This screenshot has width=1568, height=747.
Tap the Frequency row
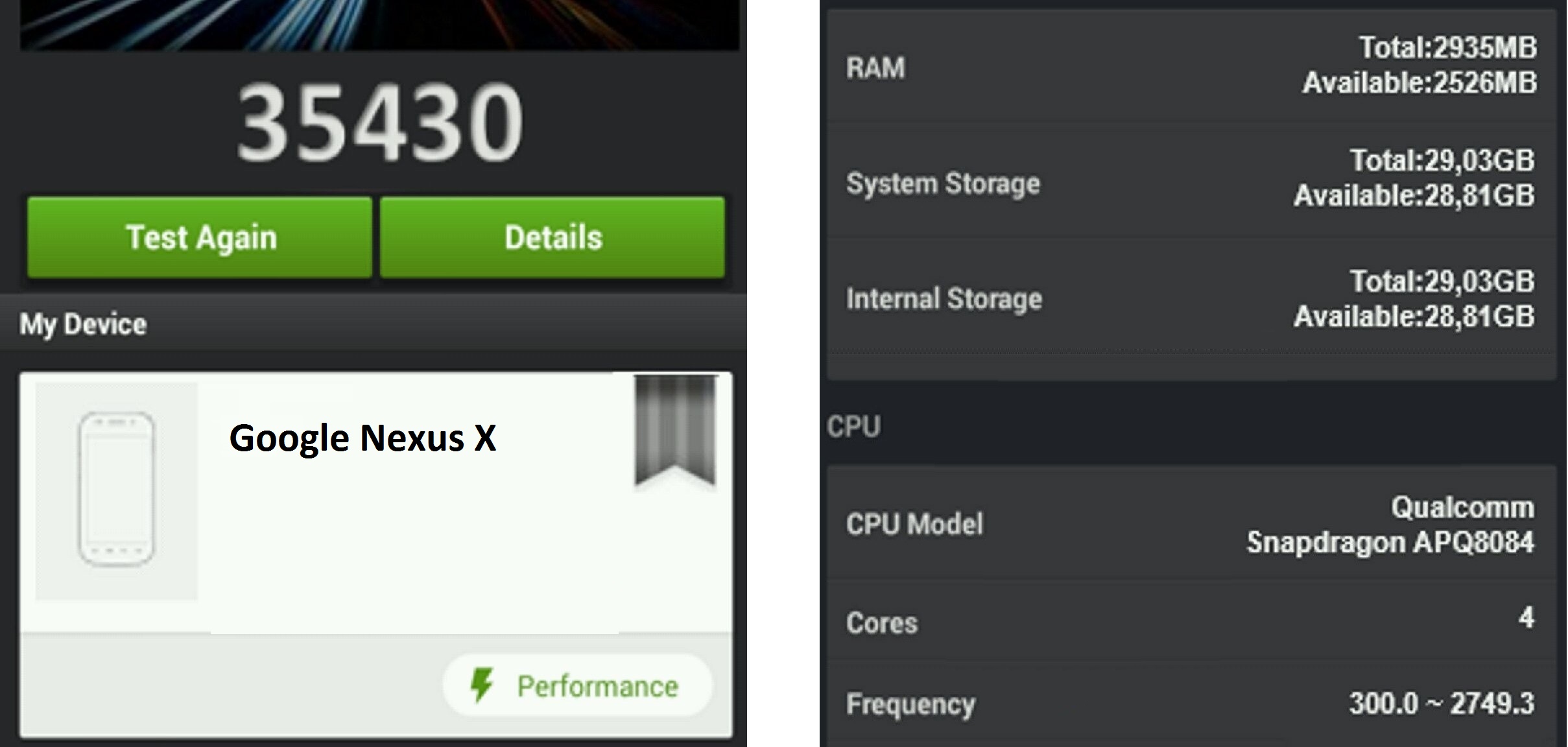tap(1191, 704)
